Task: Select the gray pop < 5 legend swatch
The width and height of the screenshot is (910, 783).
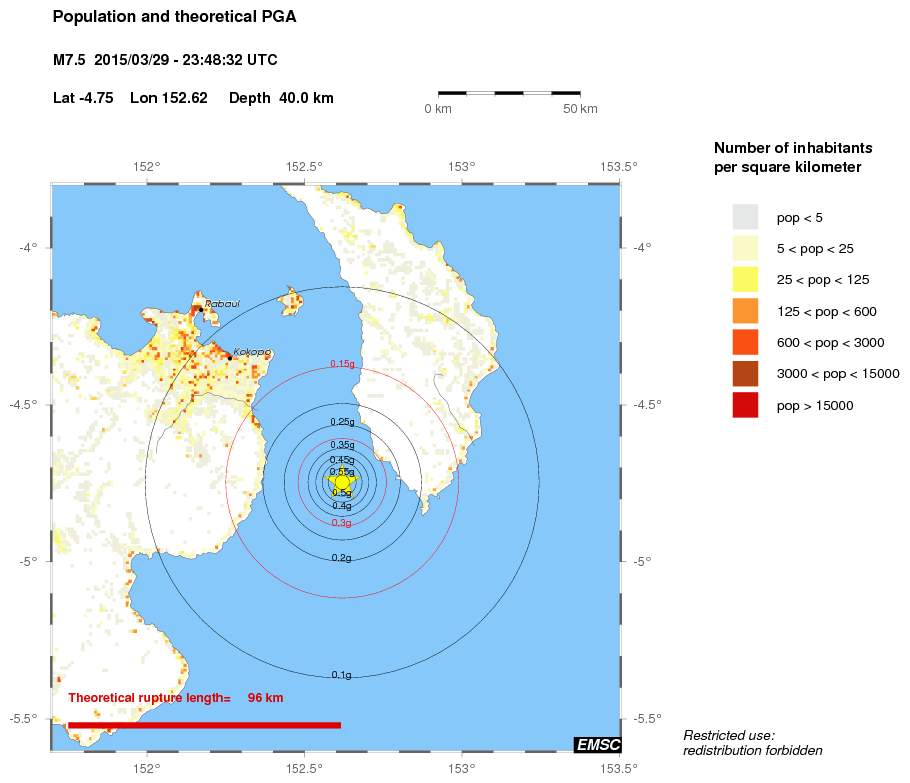Action: (x=745, y=217)
